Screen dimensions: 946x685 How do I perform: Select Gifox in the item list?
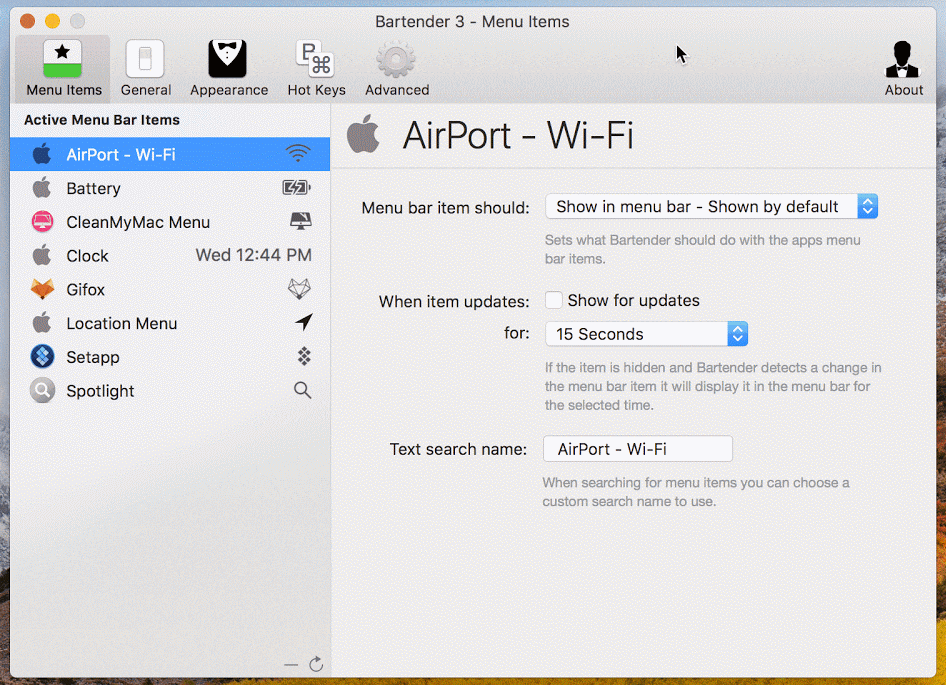[170, 290]
